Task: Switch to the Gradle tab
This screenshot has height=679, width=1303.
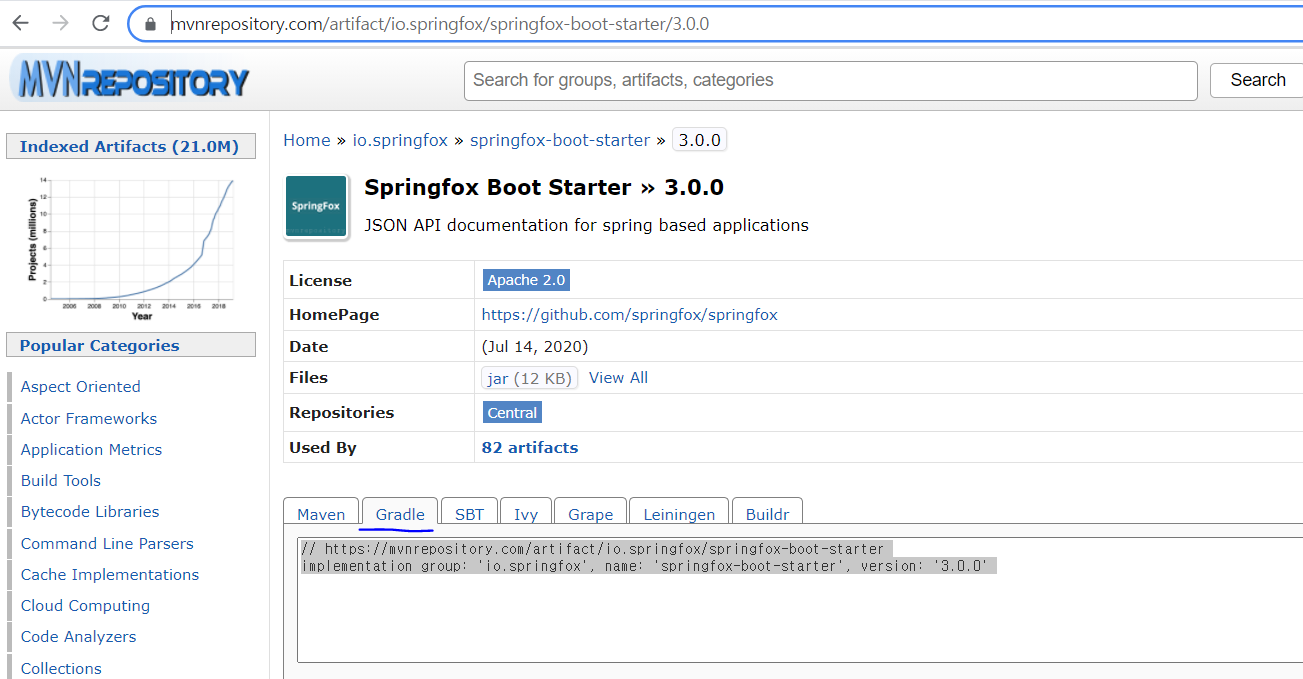Action: click(400, 513)
